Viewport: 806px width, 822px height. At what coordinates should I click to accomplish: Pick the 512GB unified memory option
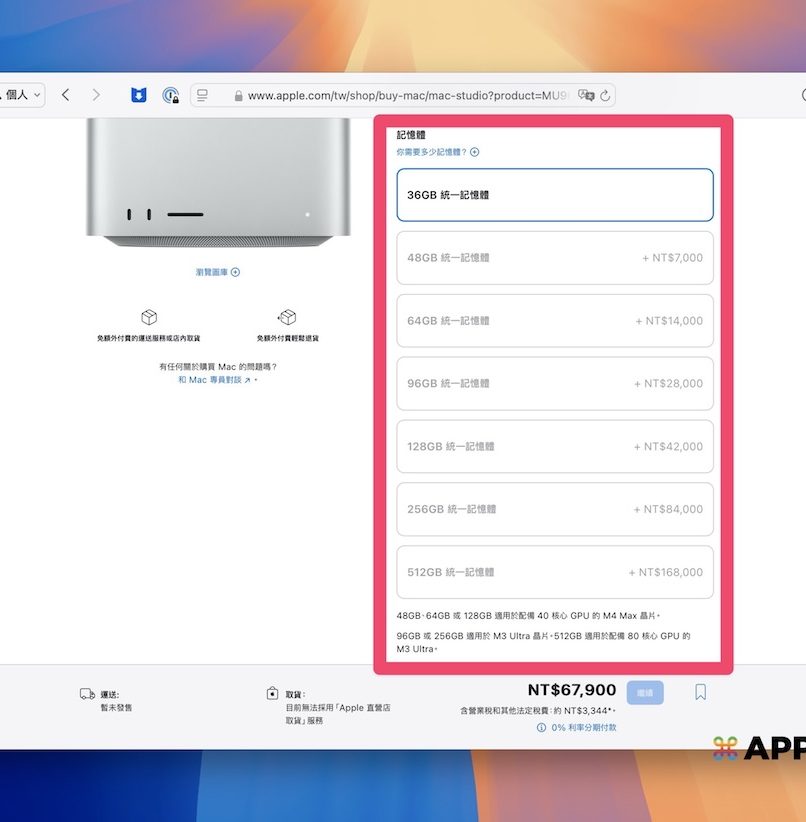pos(555,572)
